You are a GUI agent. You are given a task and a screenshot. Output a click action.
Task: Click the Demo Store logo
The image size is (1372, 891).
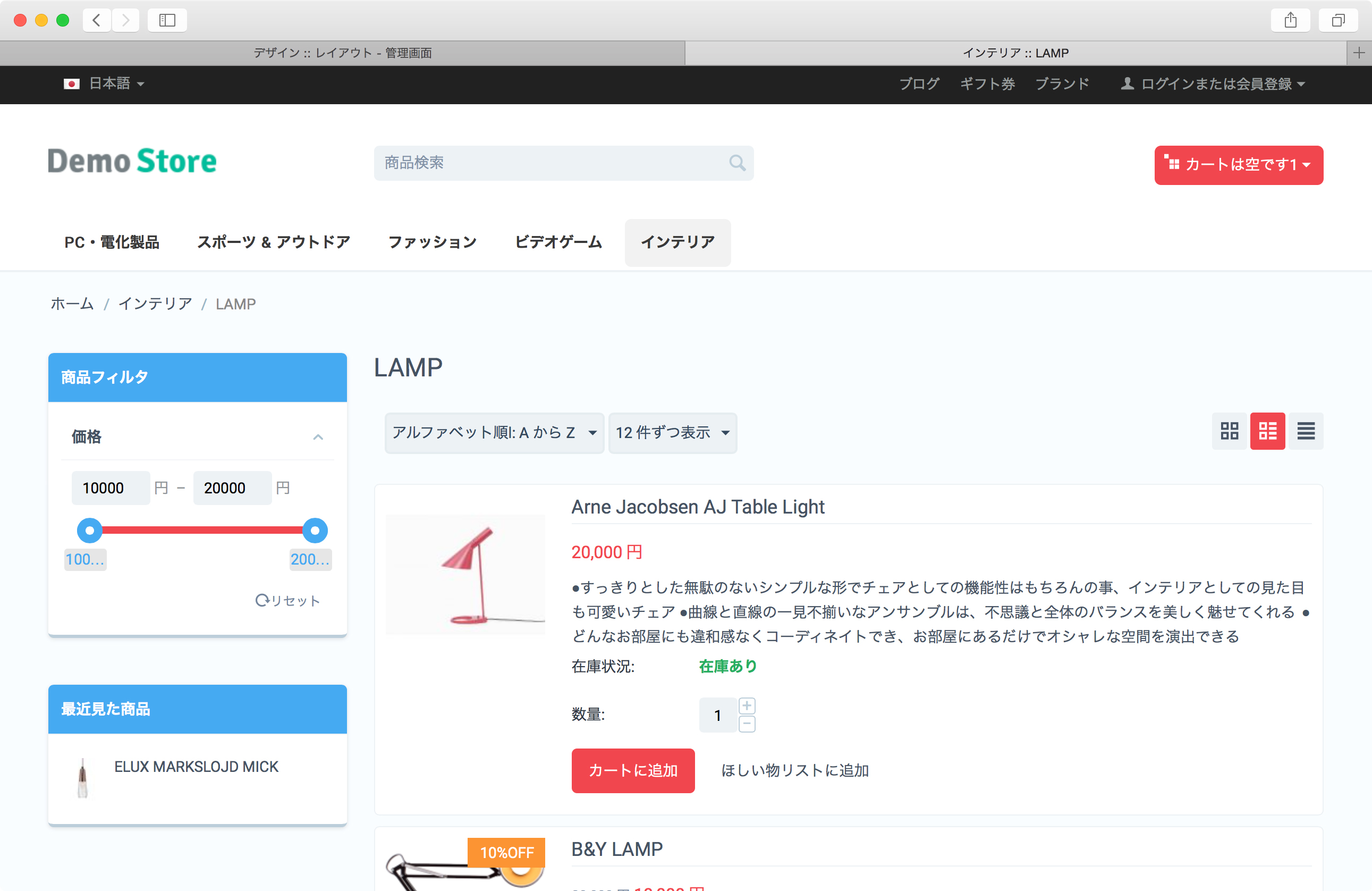(x=133, y=161)
